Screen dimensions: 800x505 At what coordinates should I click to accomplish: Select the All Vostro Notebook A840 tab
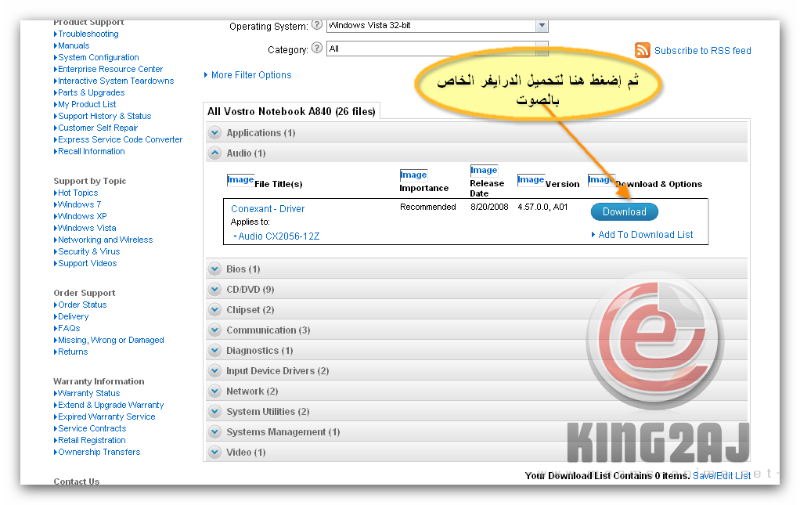point(291,111)
